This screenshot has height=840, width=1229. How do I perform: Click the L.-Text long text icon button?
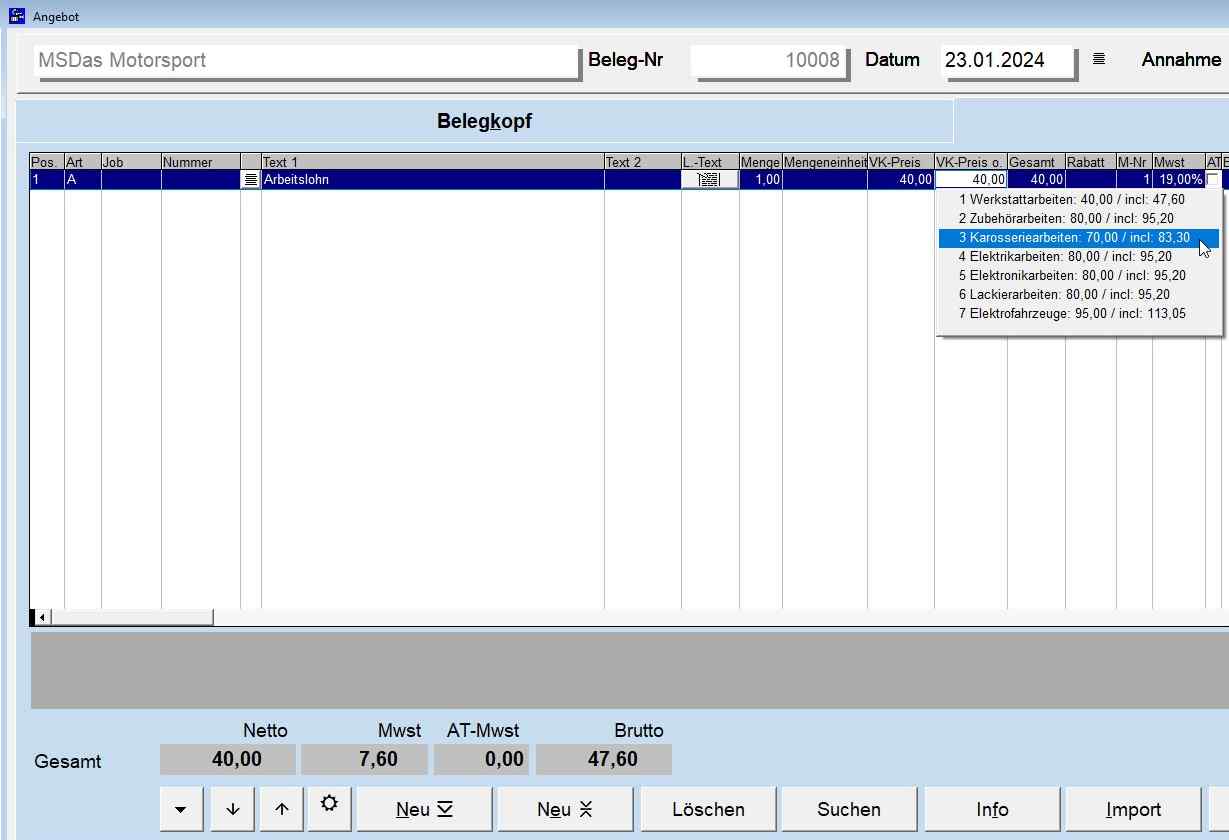(710, 180)
